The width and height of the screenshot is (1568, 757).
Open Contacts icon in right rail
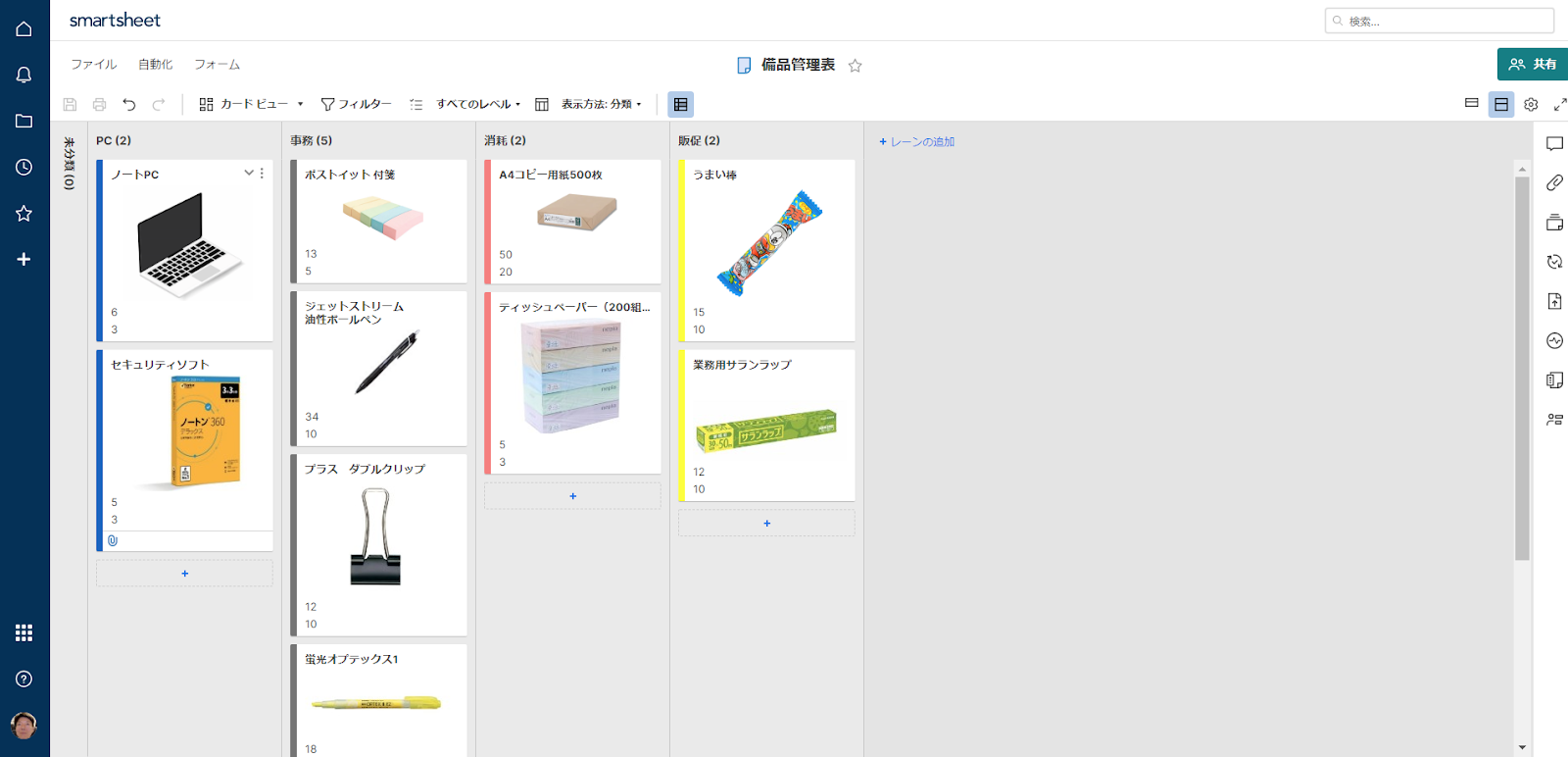pos(1554,420)
